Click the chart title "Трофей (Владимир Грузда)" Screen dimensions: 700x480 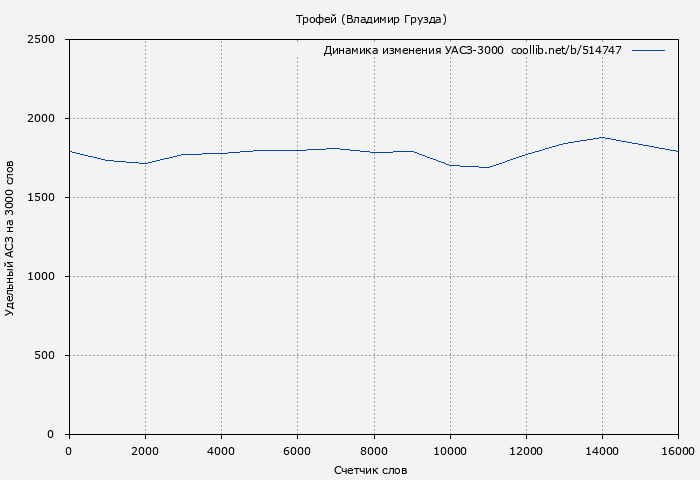coord(371,19)
